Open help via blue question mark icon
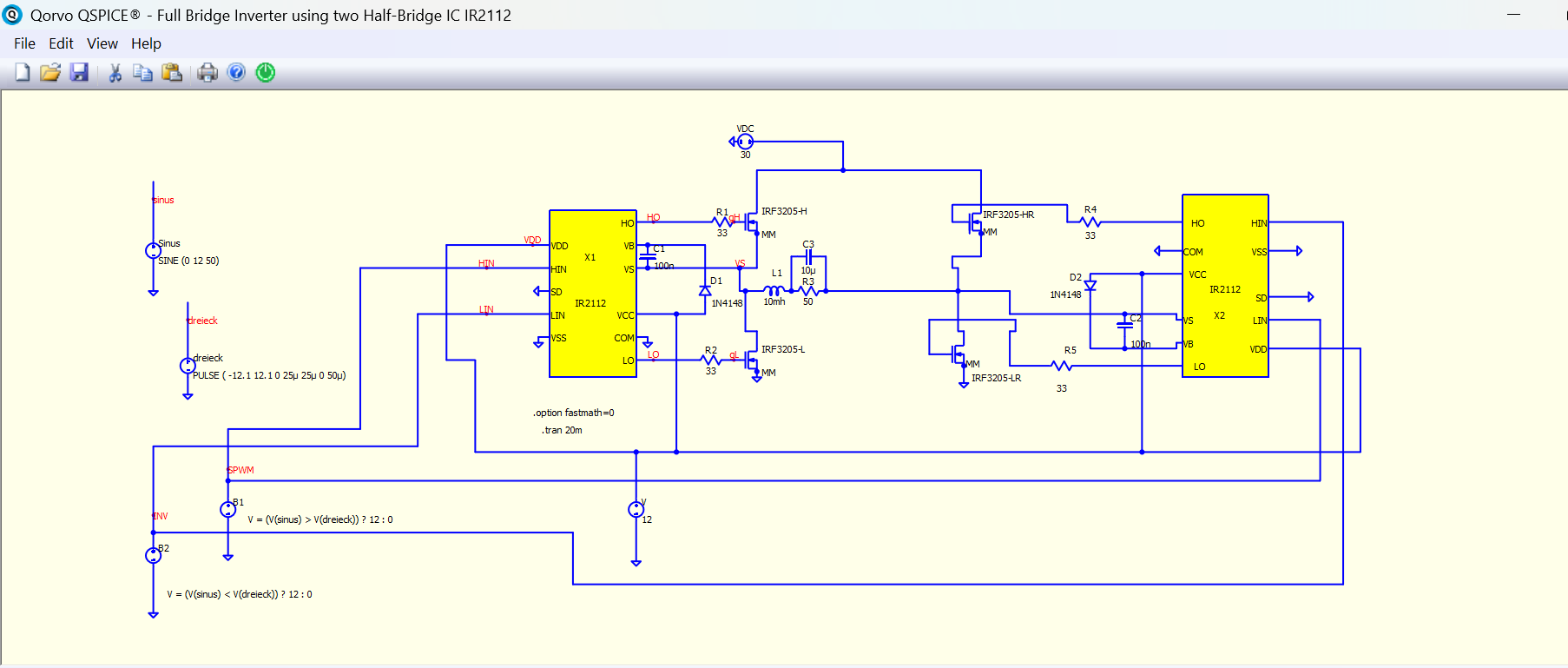 [x=236, y=72]
